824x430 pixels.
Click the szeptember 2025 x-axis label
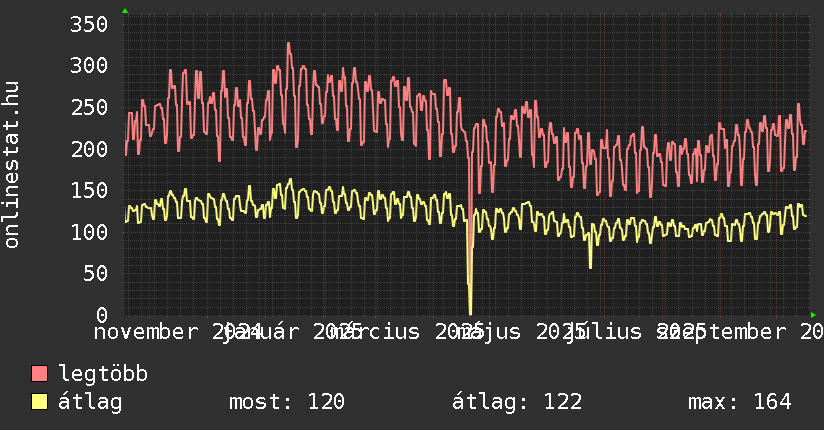pos(745,331)
